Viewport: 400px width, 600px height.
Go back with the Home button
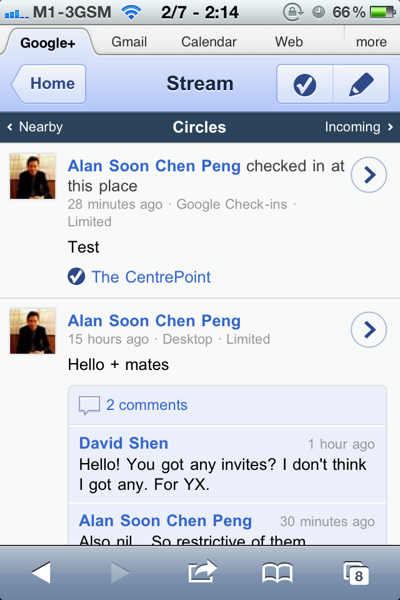[x=49, y=84]
